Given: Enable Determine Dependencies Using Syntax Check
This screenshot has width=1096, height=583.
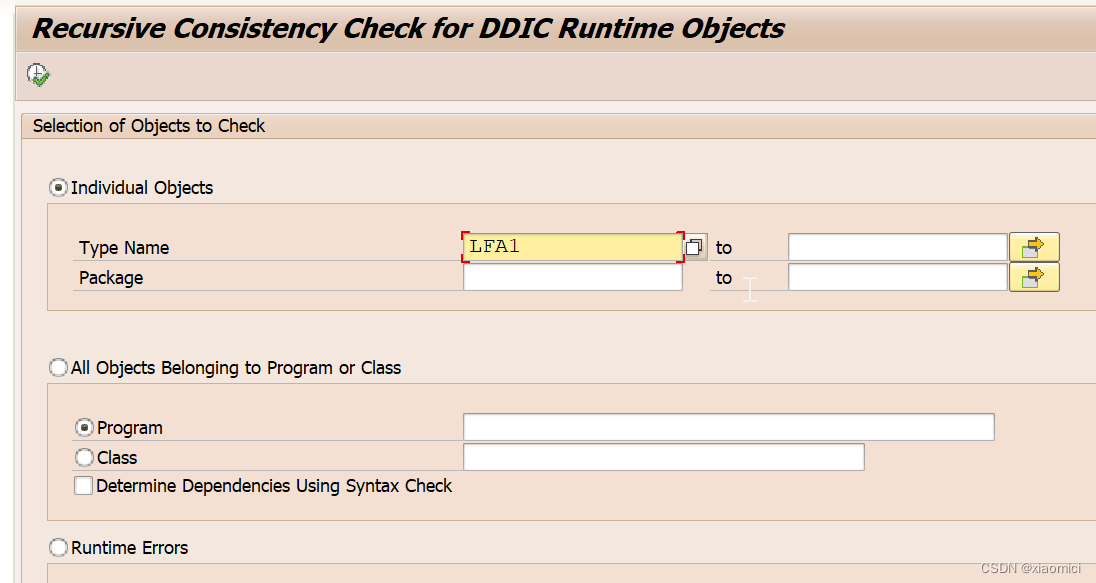Looking at the screenshot, I should [x=84, y=485].
